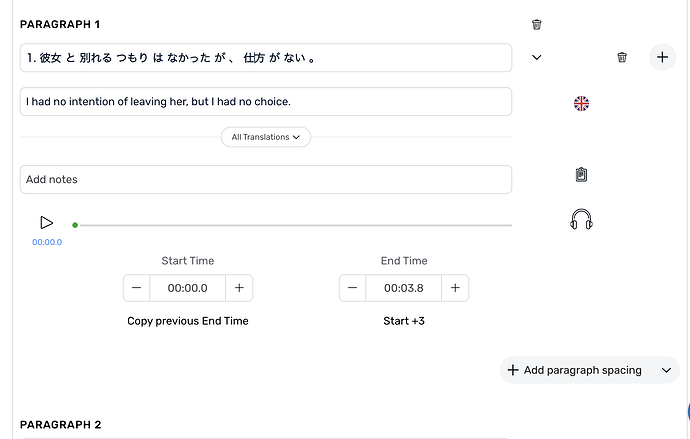Open the All Translations dropdown
Screen dimensions: 690x439
tap(266, 137)
